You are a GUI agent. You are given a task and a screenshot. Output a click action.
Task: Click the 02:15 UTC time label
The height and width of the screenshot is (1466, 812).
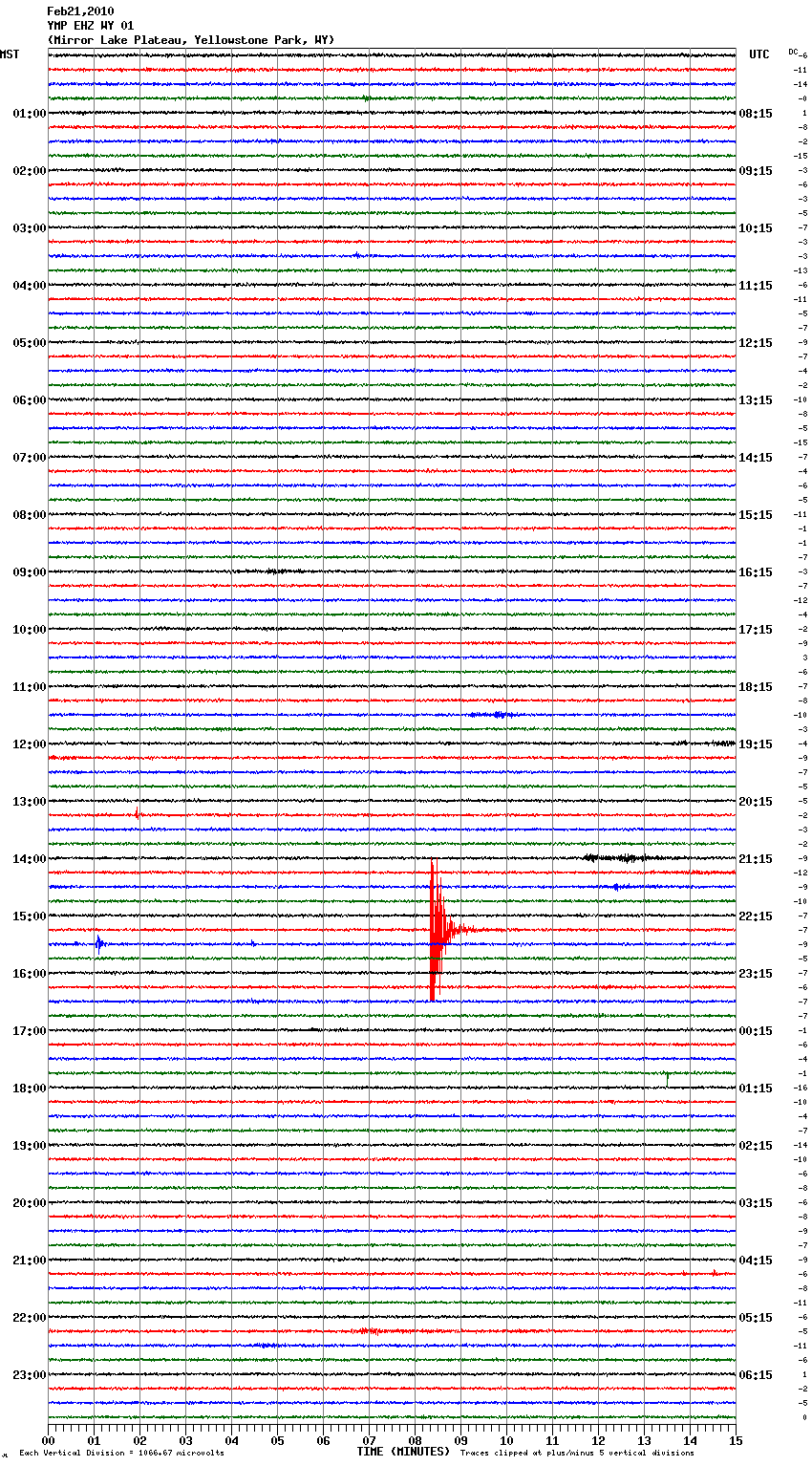pyautogui.click(x=756, y=1146)
